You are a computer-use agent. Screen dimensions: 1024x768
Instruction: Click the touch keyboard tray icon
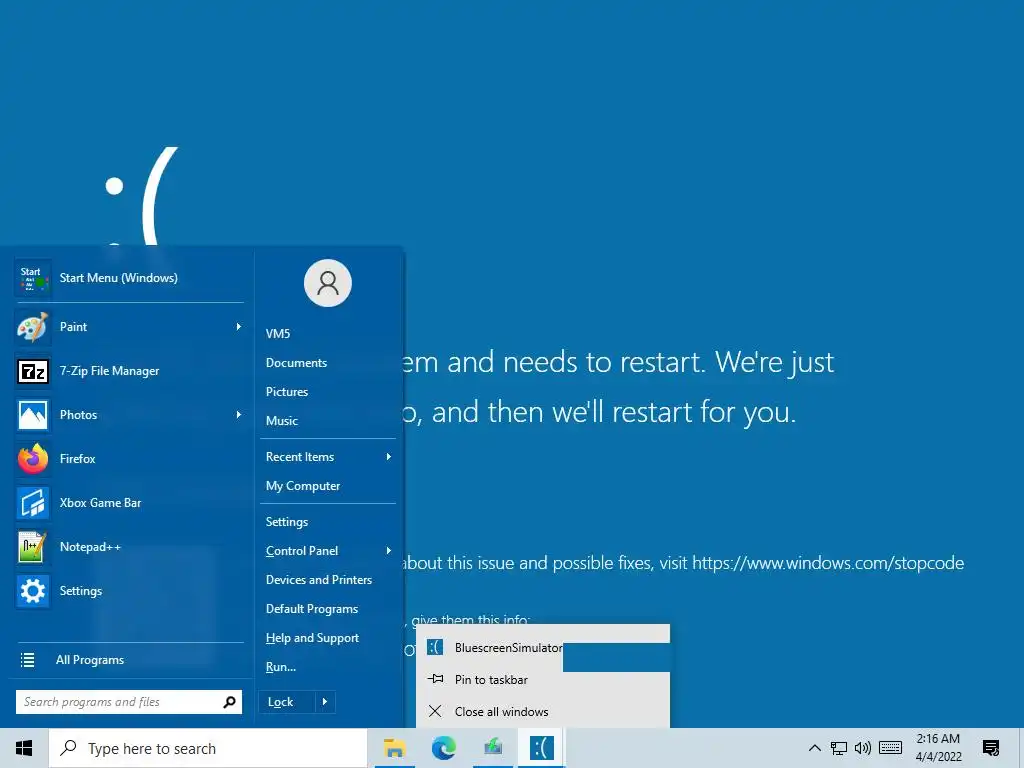click(891, 748)
